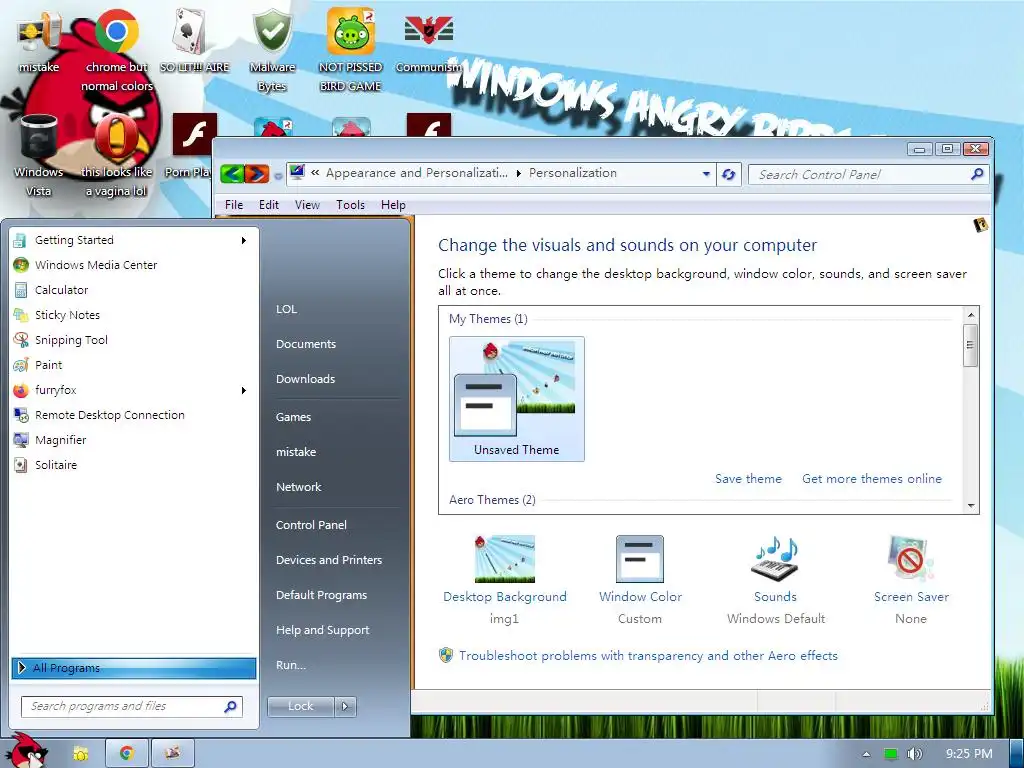This screenshot has height=768, width=1024.
Task: Open the Windows Vista recycle bin icon
Action: (39, 155)
